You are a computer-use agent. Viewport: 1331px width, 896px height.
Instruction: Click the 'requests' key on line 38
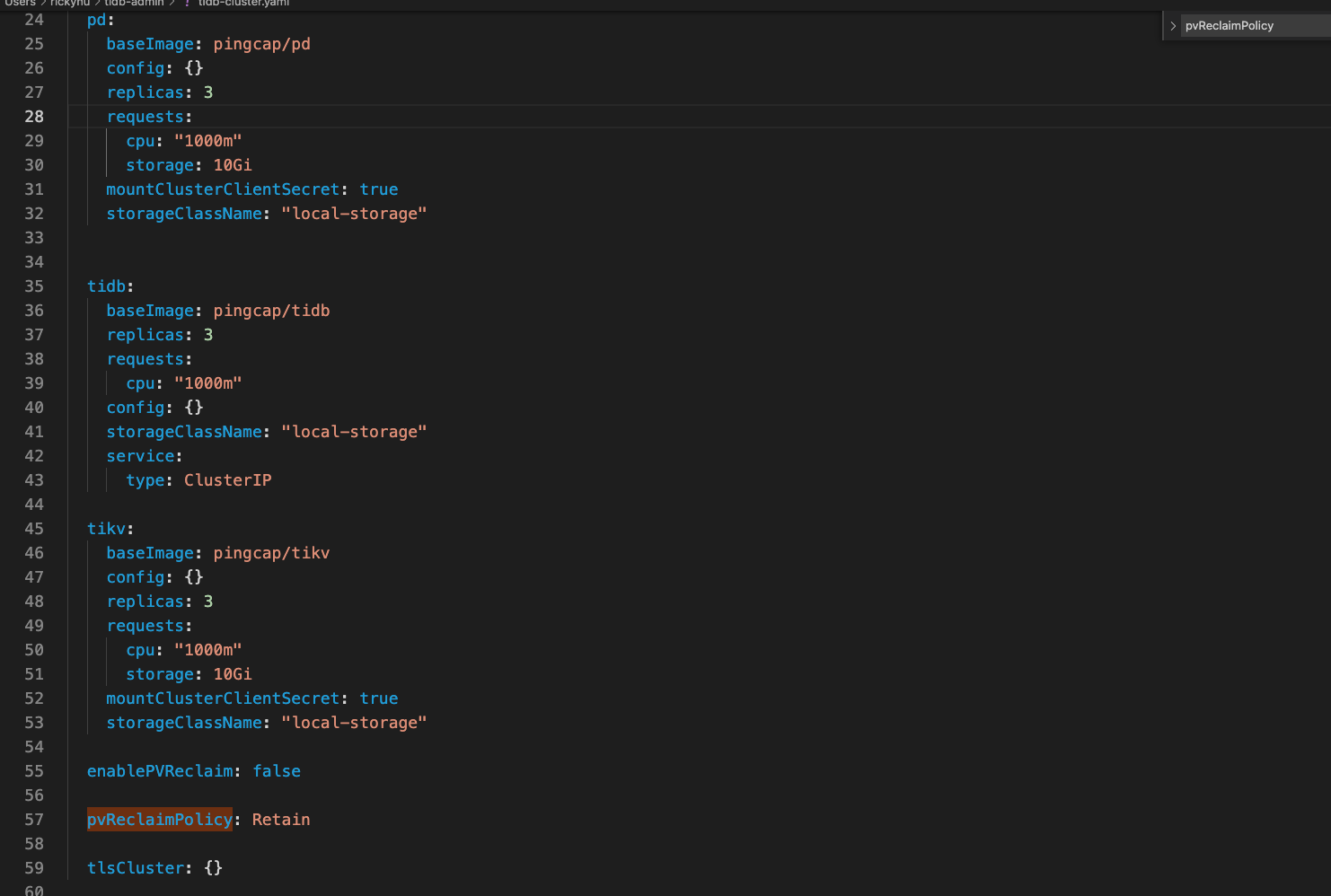[x=145, y=359]
